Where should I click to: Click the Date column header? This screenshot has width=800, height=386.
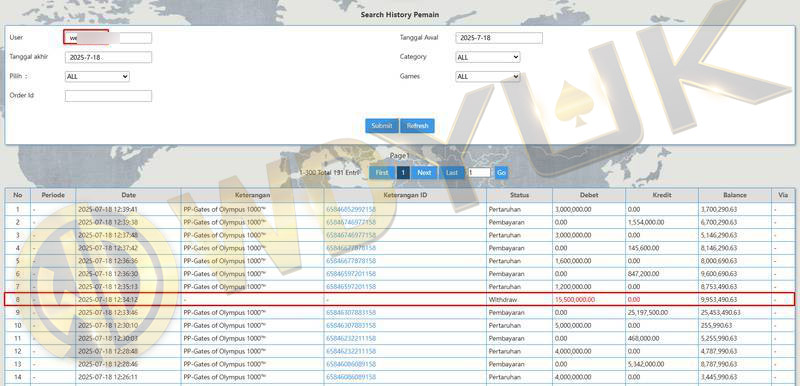(129, 195)
